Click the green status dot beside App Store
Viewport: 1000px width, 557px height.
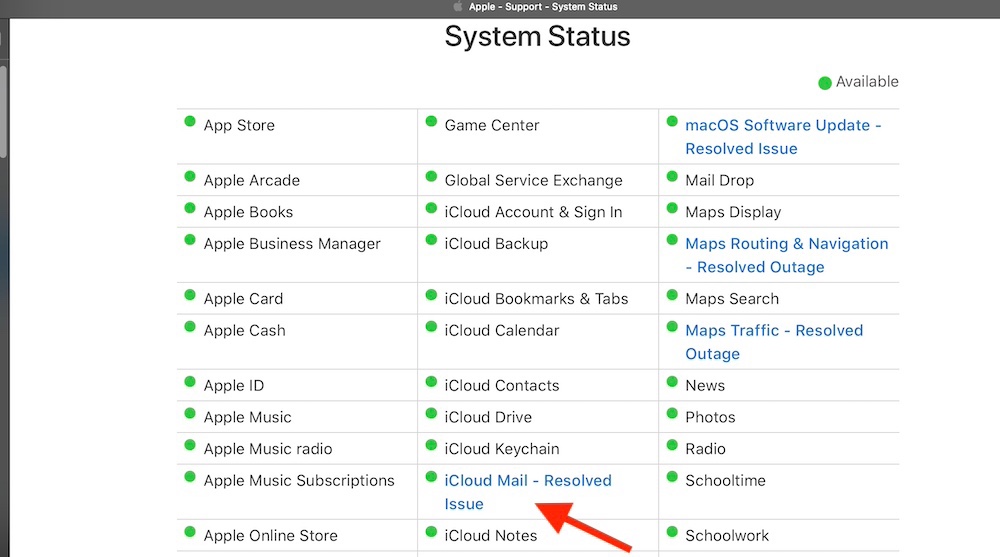189,121
